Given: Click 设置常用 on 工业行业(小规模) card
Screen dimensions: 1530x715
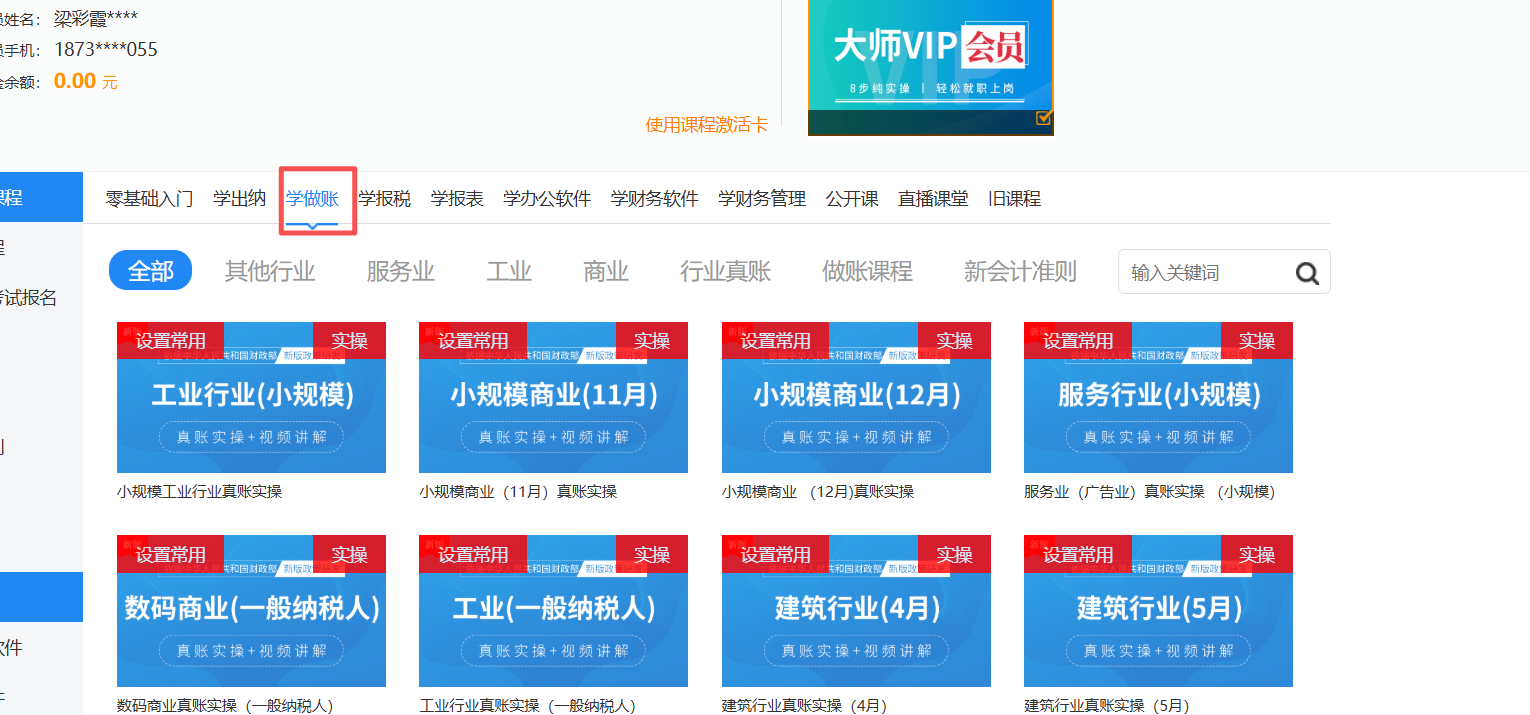Looking at the screenshot, I should pyautogui.click(x=171, y=341).
